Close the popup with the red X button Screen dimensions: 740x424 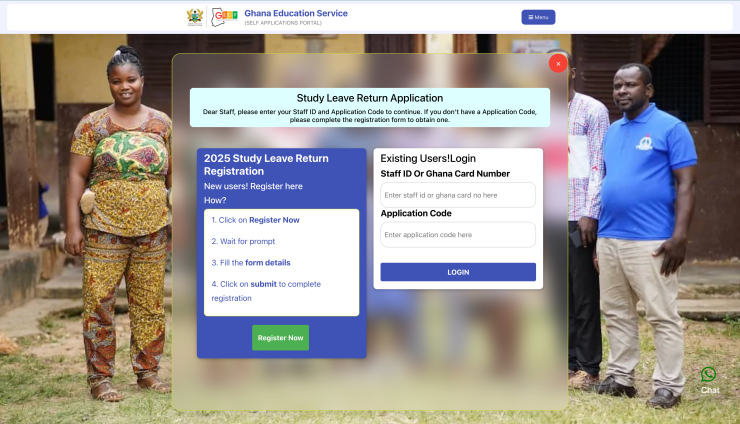558,63
